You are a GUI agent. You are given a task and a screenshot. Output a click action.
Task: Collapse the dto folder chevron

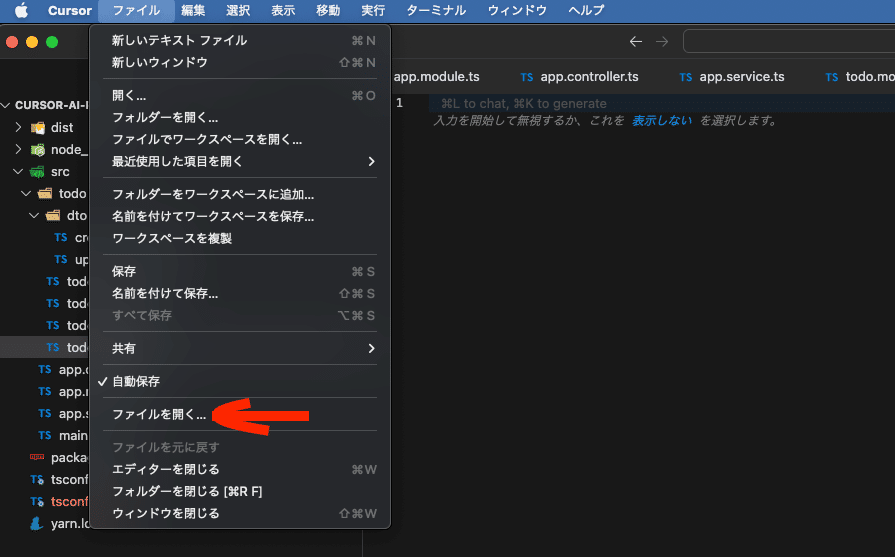point(34,215)
